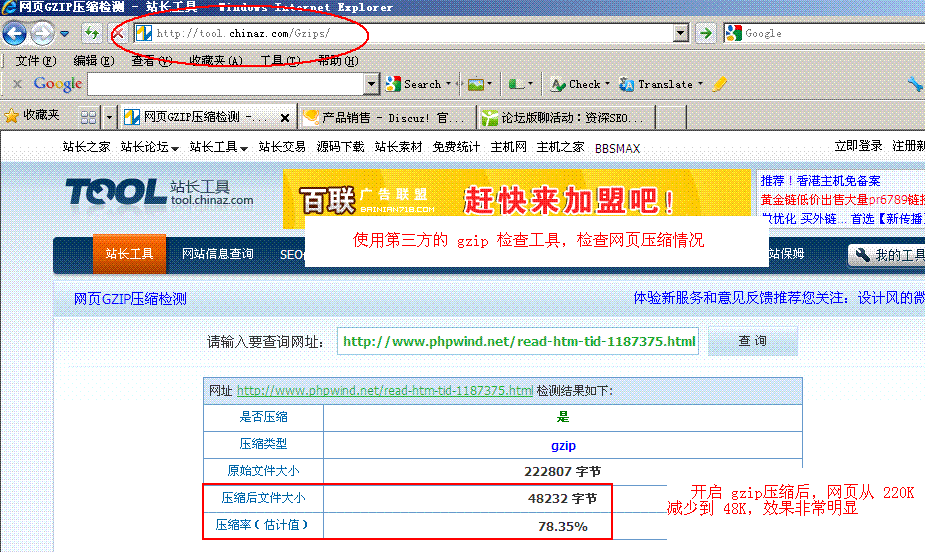Click the URL input field for query
925x552 pixels.
518,341
